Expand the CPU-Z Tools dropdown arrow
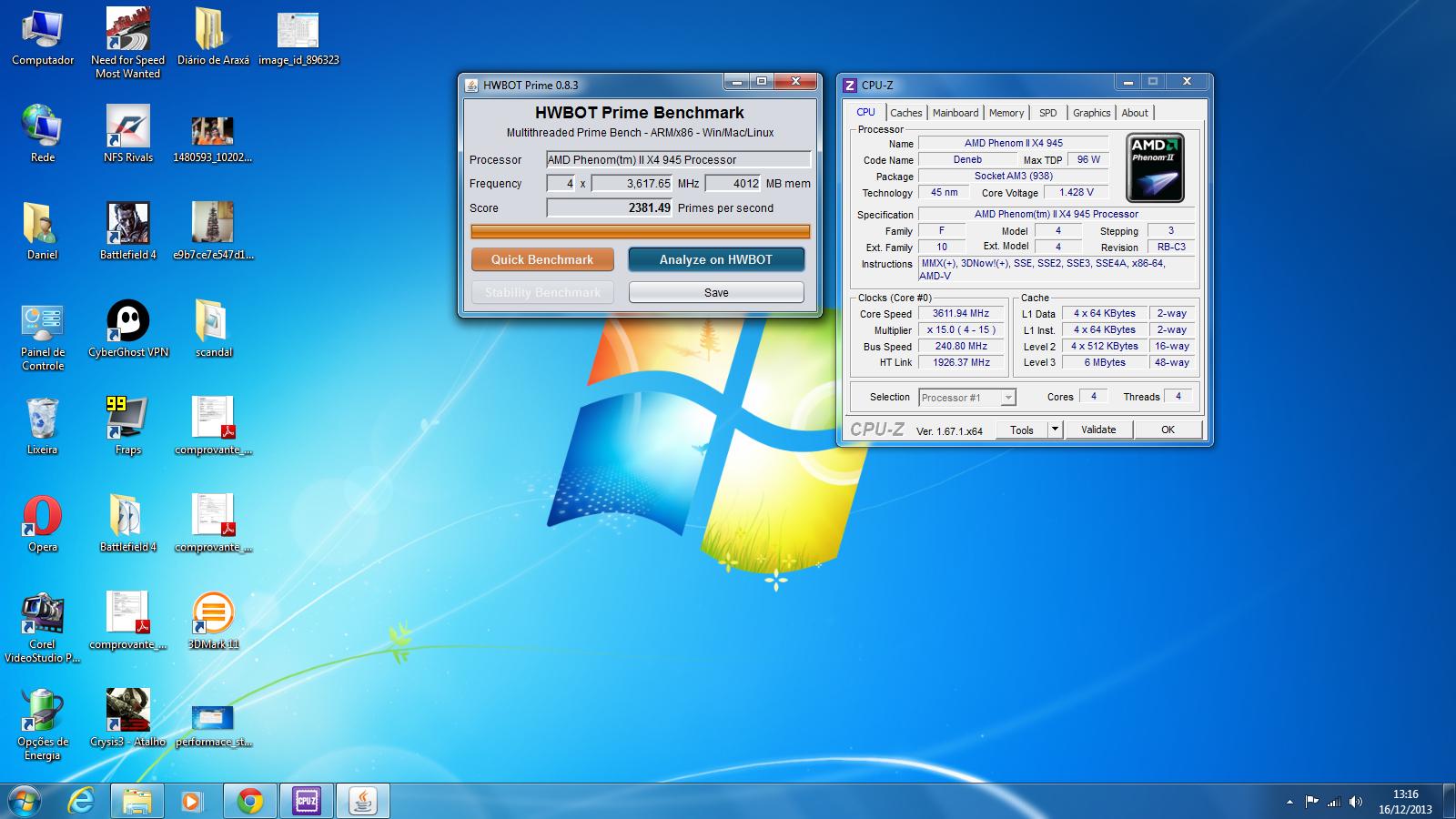This screenshot has height=819, width=1456. 1055,430
